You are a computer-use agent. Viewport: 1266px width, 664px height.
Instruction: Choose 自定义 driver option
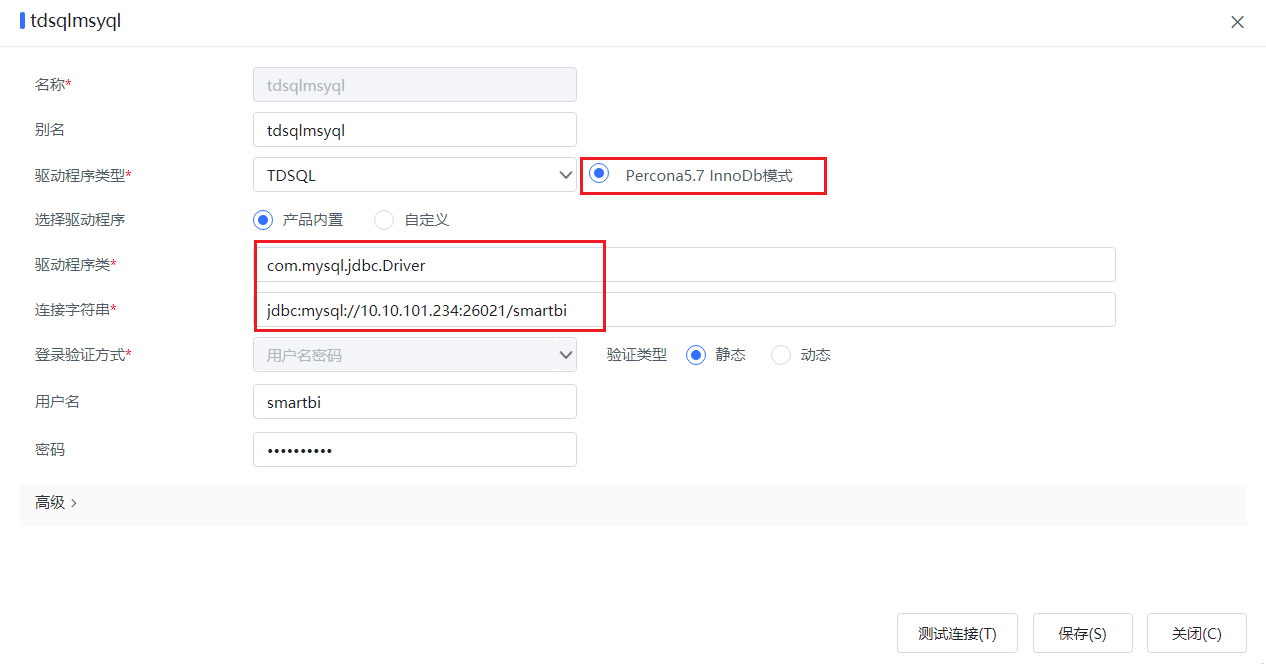pyautogui.click(x=384, y=220)
